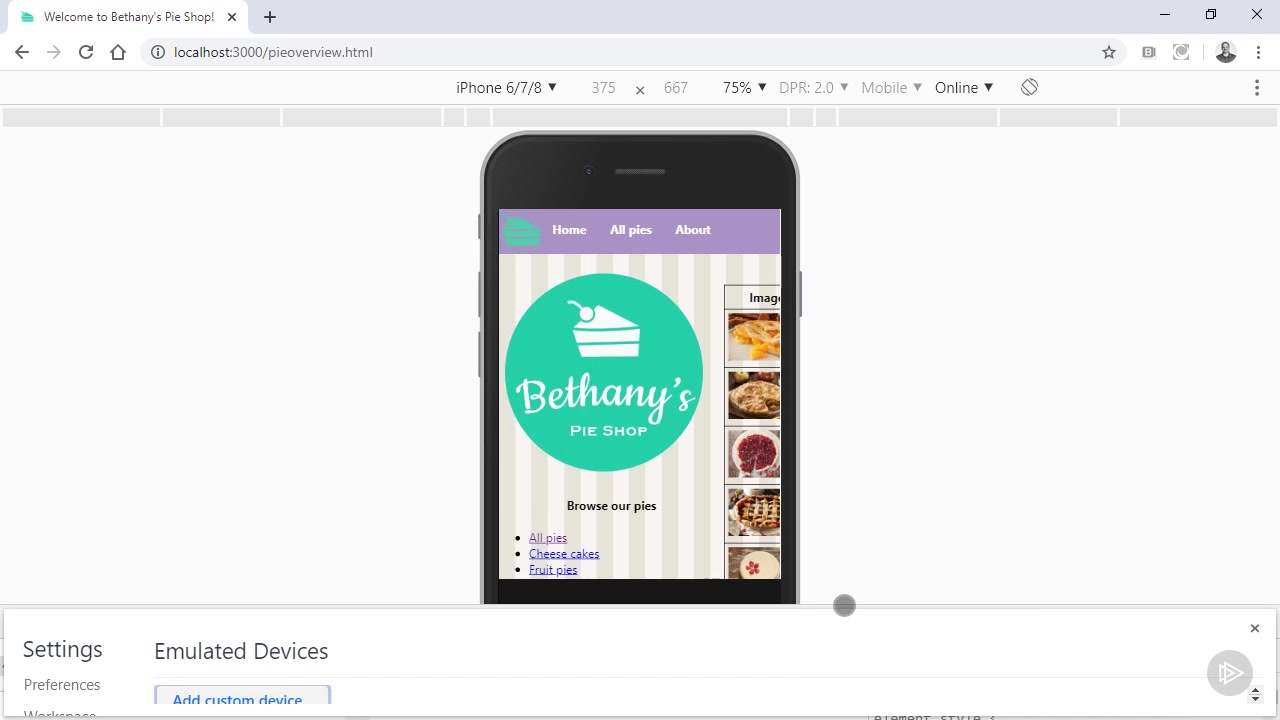Expand the Online network throttling dropdown
1280x720 pixels.
(963, 88)
